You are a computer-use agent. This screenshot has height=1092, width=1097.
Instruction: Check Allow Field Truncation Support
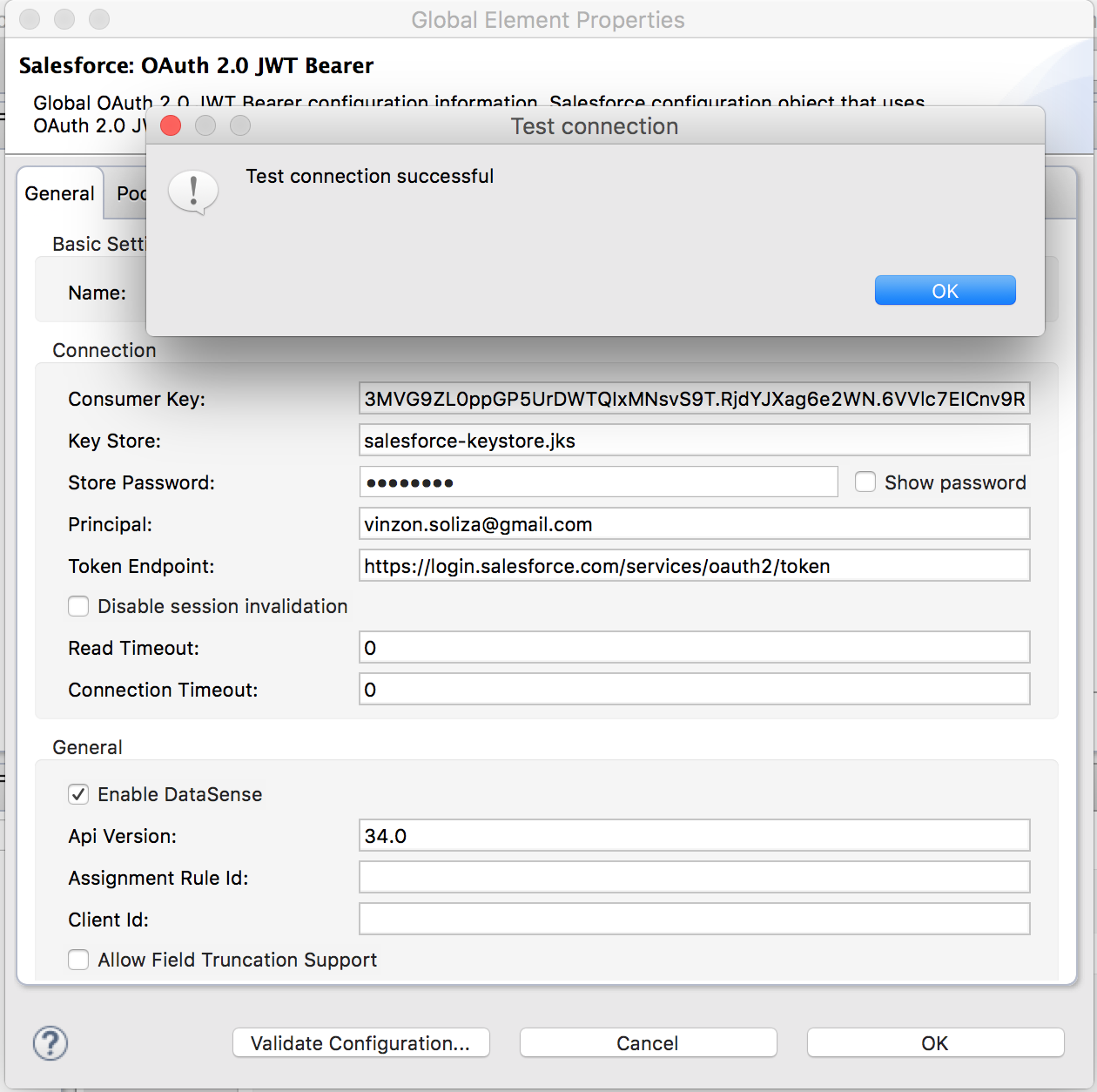pos(78,960)
